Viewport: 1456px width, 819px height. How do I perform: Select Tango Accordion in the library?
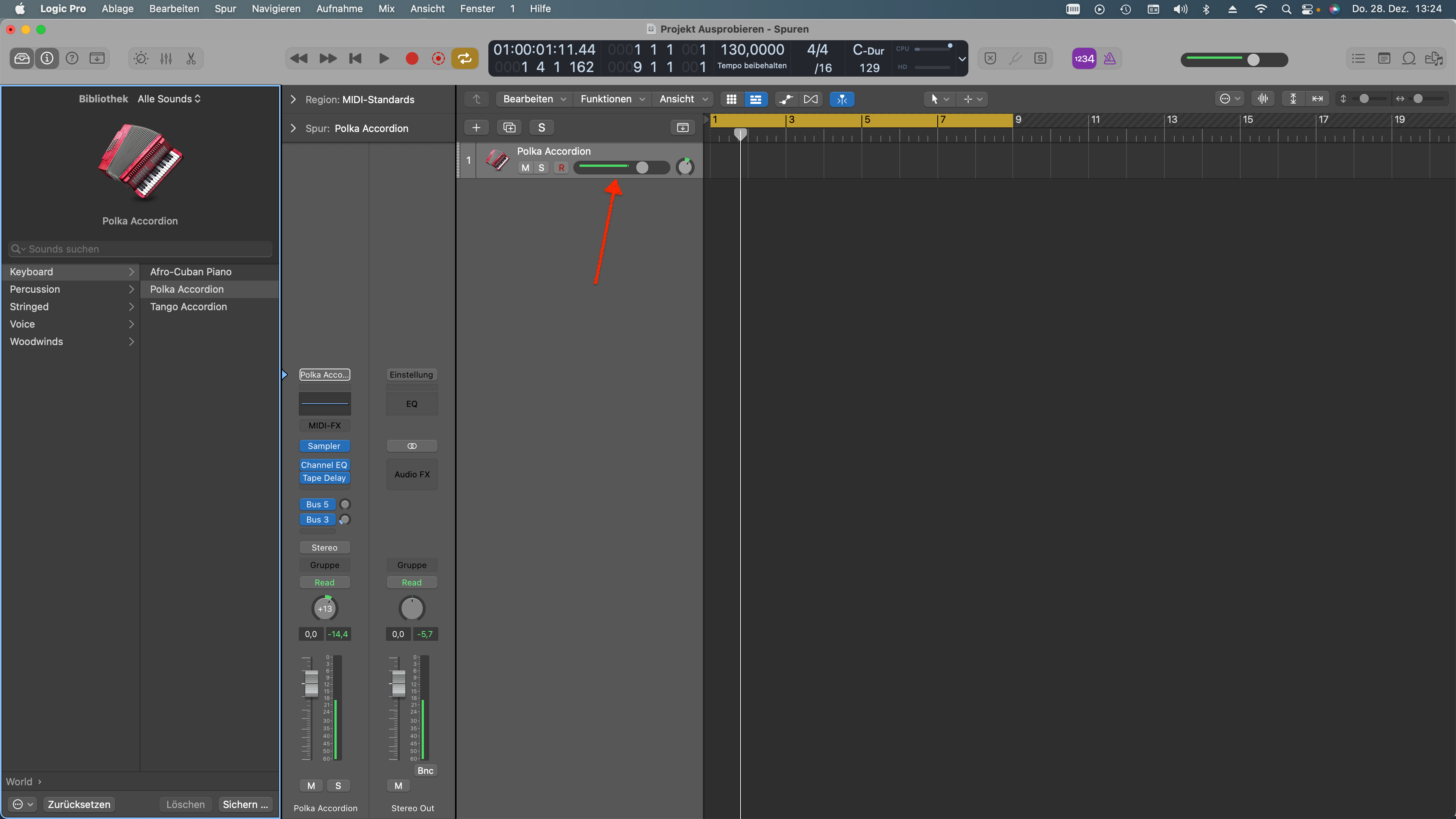pyautogui.click(x=188, y=306)
